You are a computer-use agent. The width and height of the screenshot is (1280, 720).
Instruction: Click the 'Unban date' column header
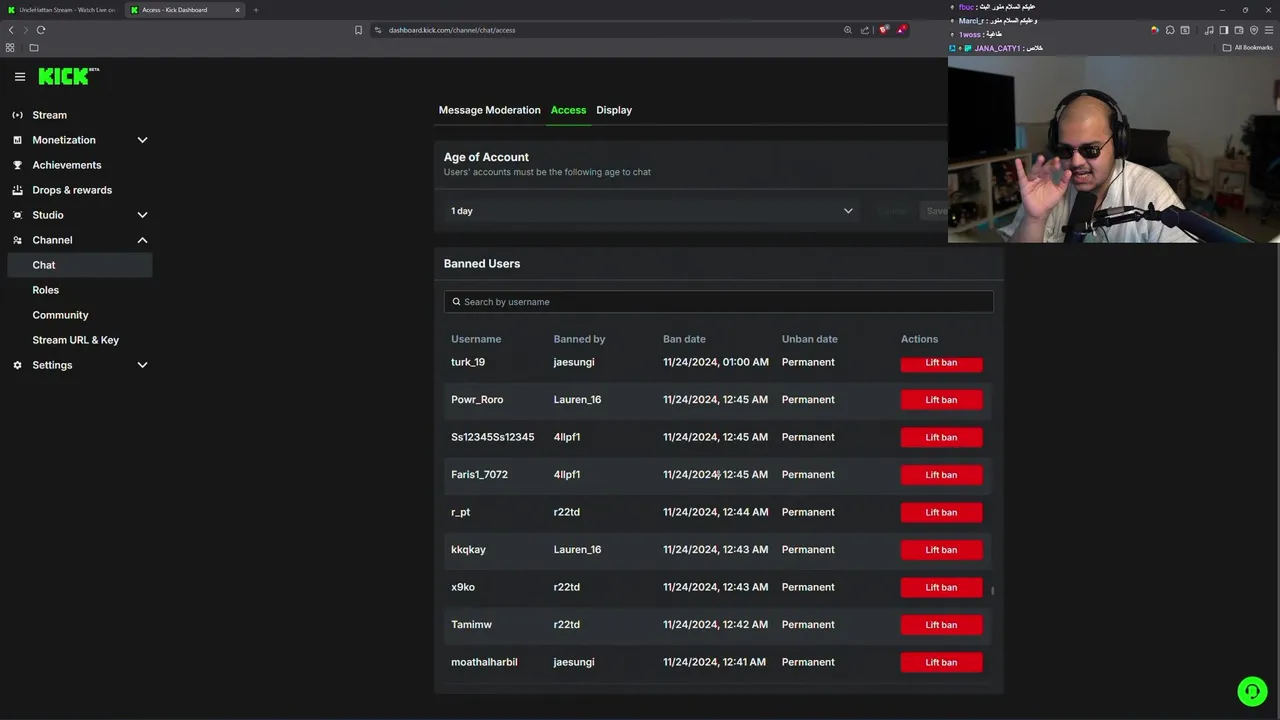tap(810, 339)
